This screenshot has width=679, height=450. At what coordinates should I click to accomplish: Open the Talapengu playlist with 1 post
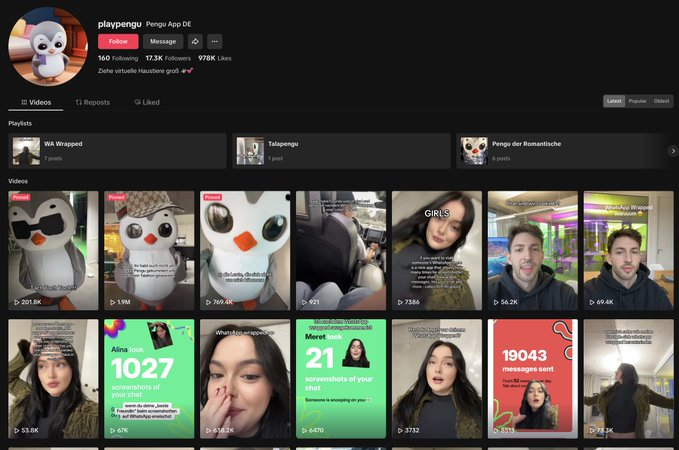click(341, 150)
